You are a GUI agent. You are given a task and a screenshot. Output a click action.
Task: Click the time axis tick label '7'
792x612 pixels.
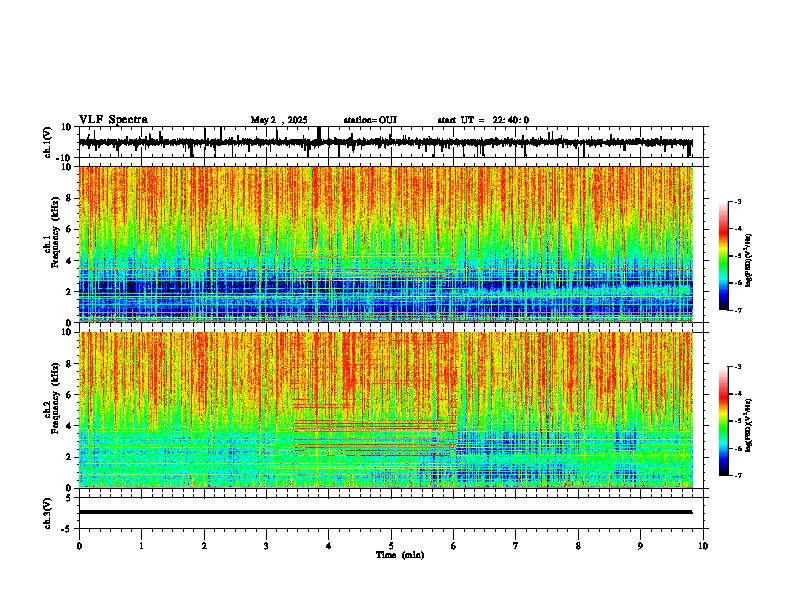click(516, 546)
